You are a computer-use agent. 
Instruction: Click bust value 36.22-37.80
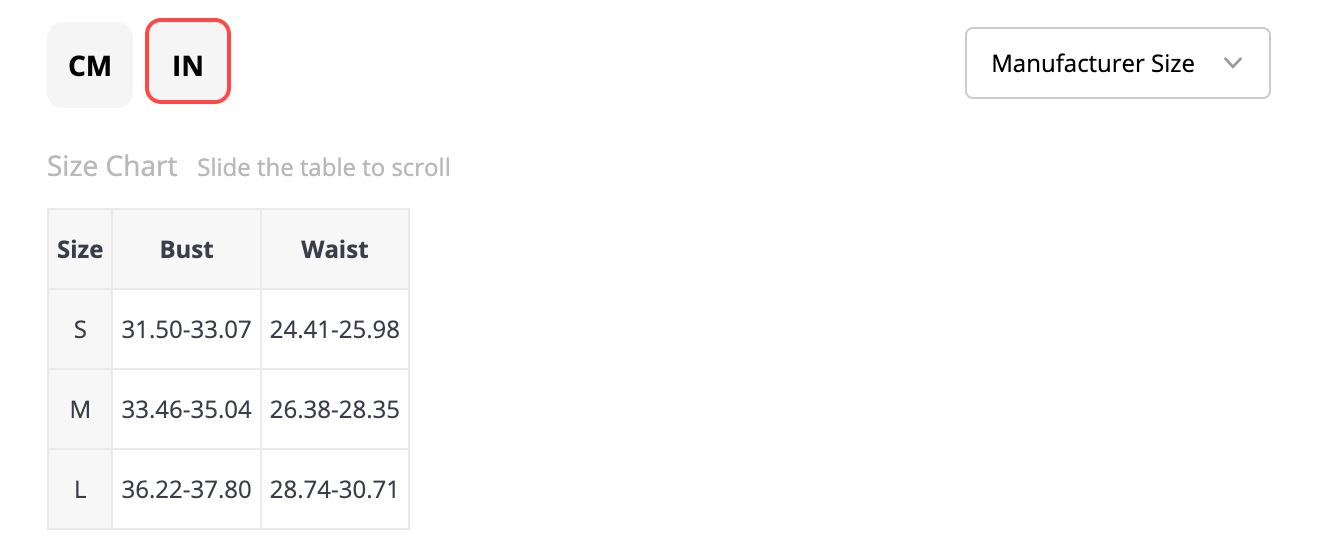pyautogui.click(x=187, y=489)
